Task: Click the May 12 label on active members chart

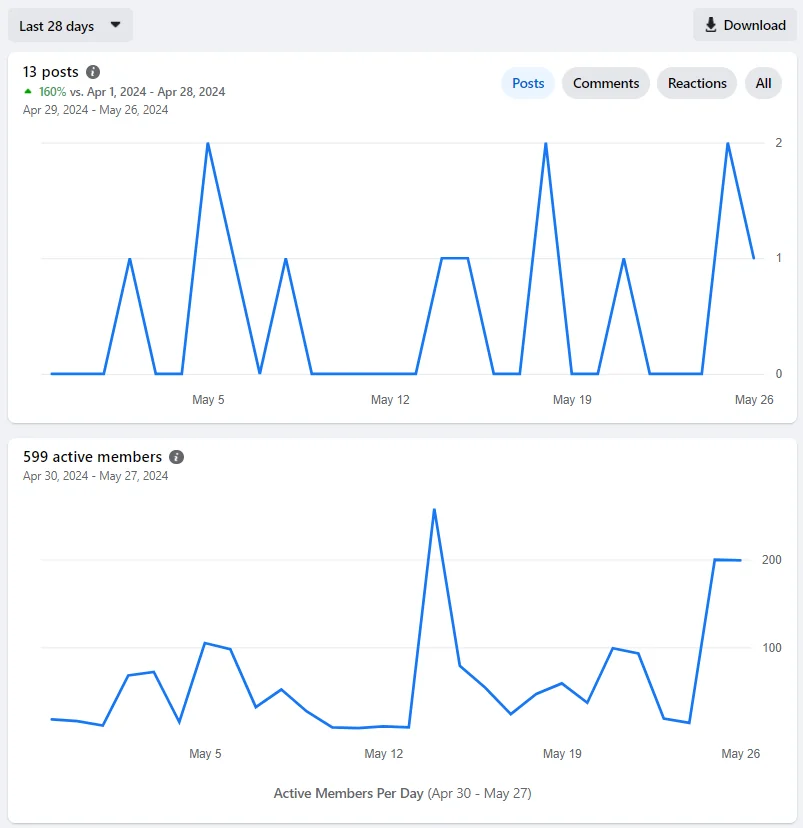Action: (384, 754)
